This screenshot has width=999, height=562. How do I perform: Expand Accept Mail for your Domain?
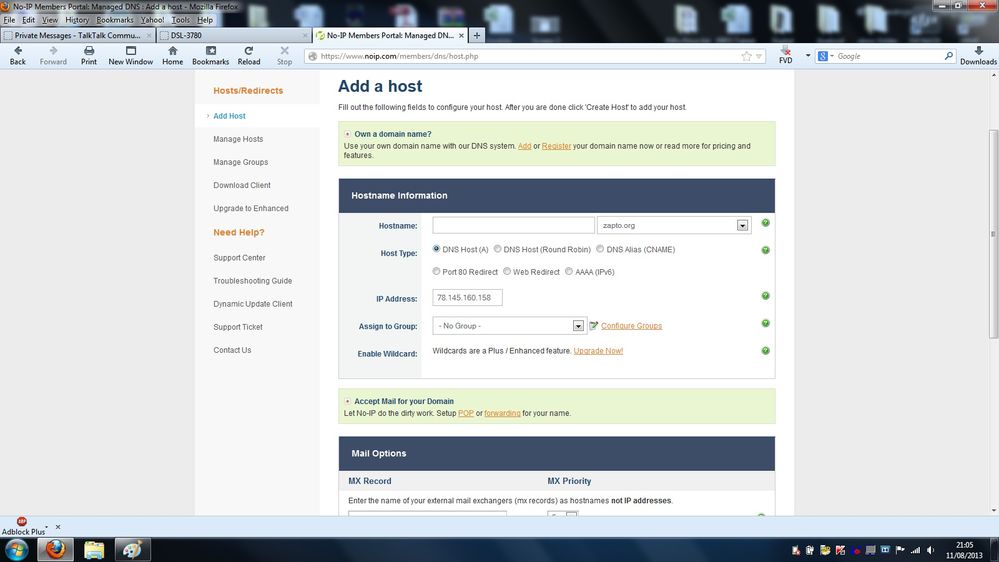coord(347,401)
